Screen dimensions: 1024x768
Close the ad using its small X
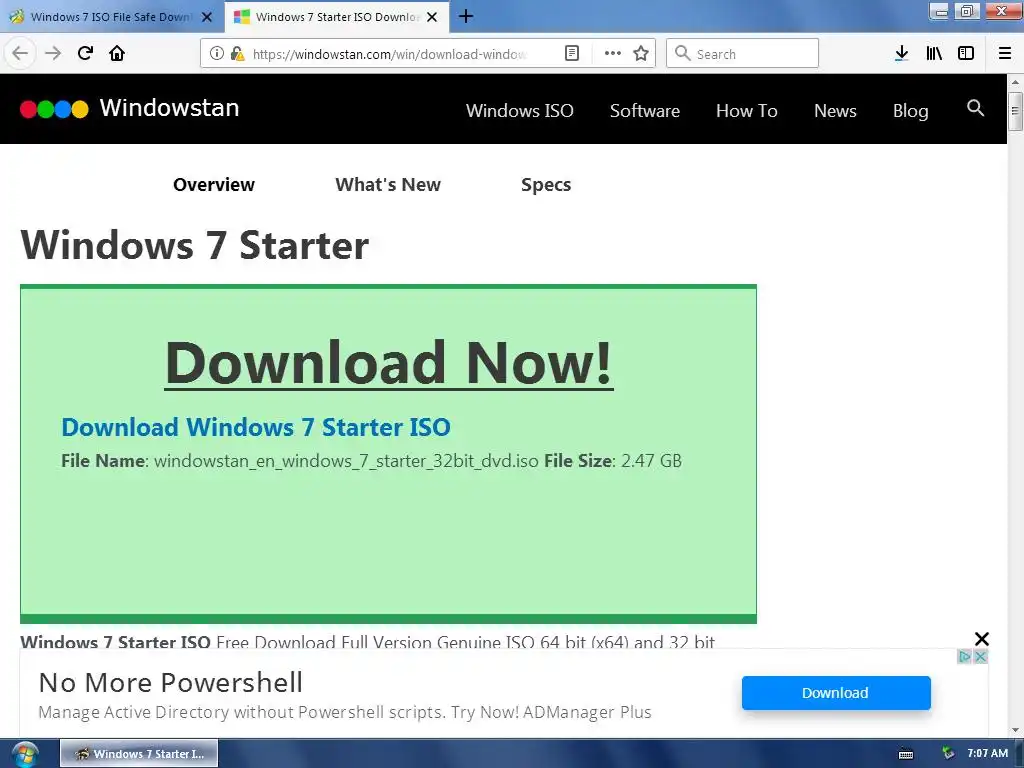[980, 656]
